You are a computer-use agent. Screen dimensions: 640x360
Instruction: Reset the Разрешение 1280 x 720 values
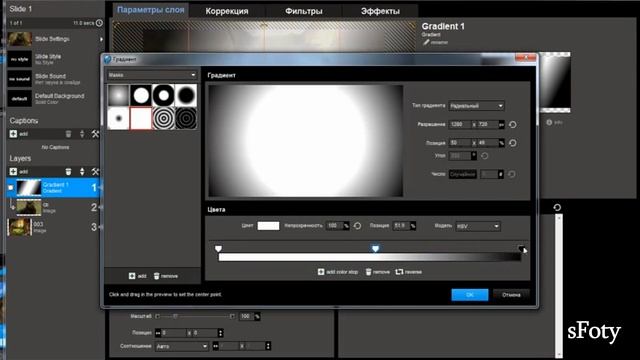pyautogui.click(x=513, y=124)
